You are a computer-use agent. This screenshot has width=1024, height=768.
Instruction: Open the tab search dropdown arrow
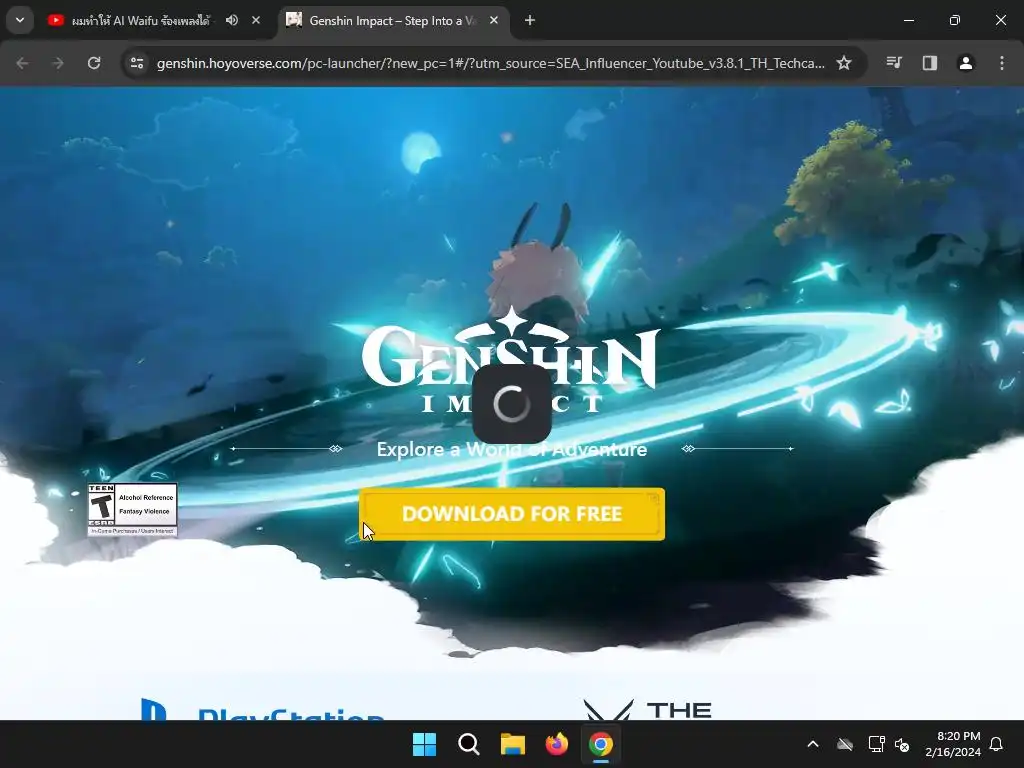[20, 20]
